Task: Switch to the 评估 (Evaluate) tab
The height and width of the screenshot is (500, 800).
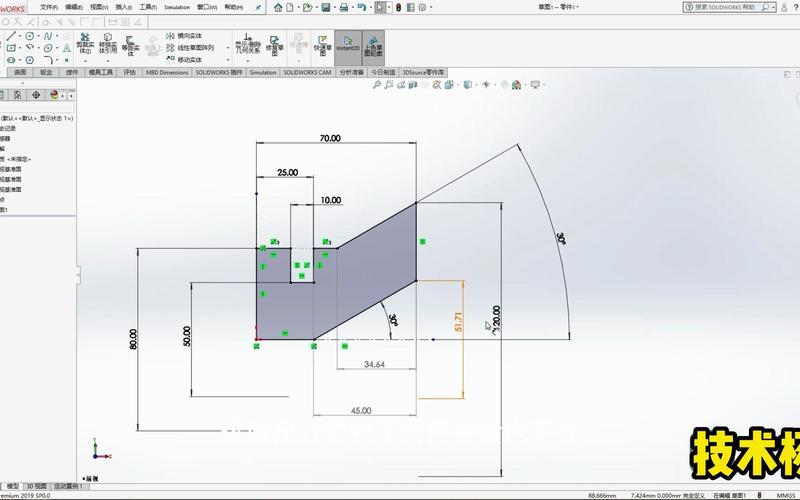Action: 130,72
